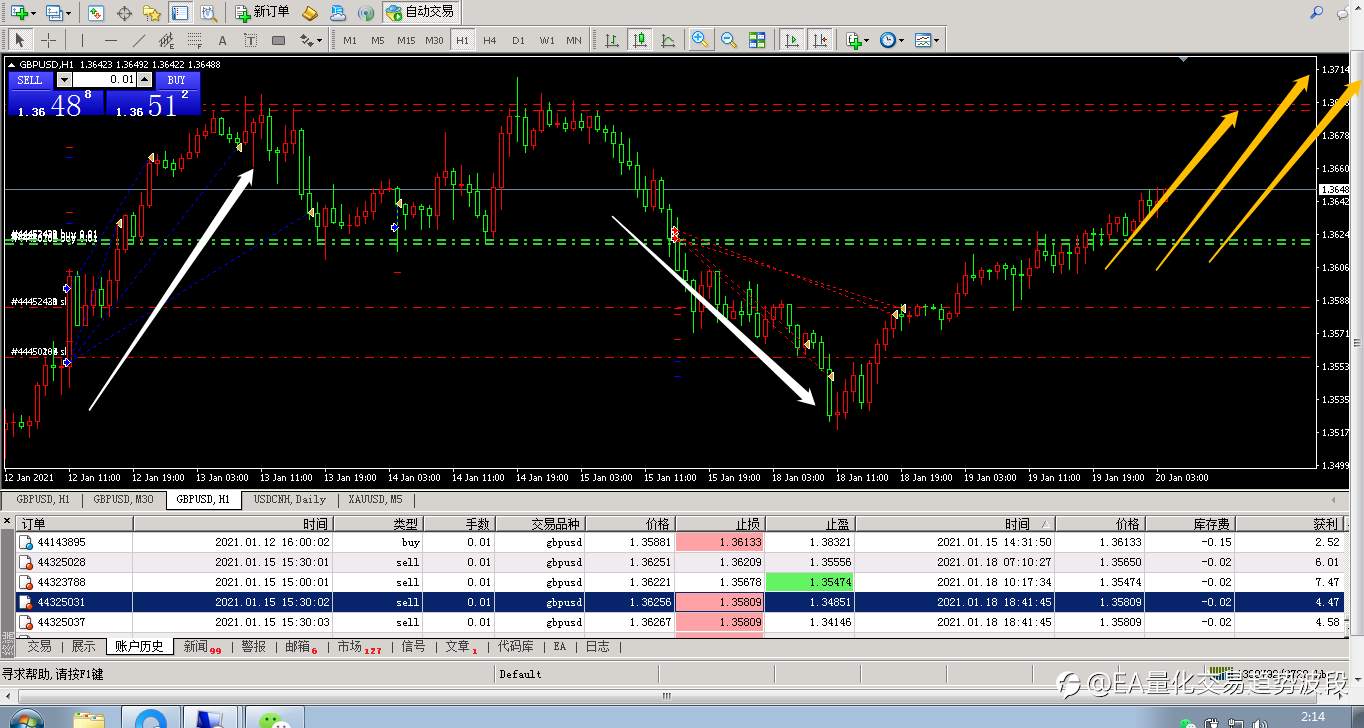Show the Market Watch window
Screen dimensions: 1364x728
[96, 13]
